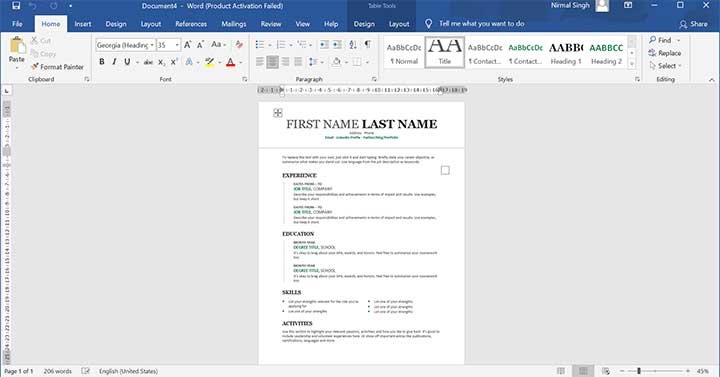
Task: Justify the paragraph text
Action: 298,62
